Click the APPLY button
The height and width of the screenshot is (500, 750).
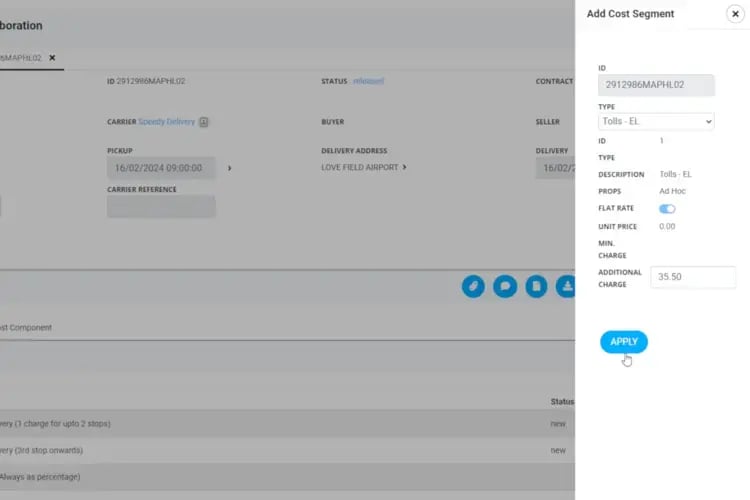click(x=624, y=342)
